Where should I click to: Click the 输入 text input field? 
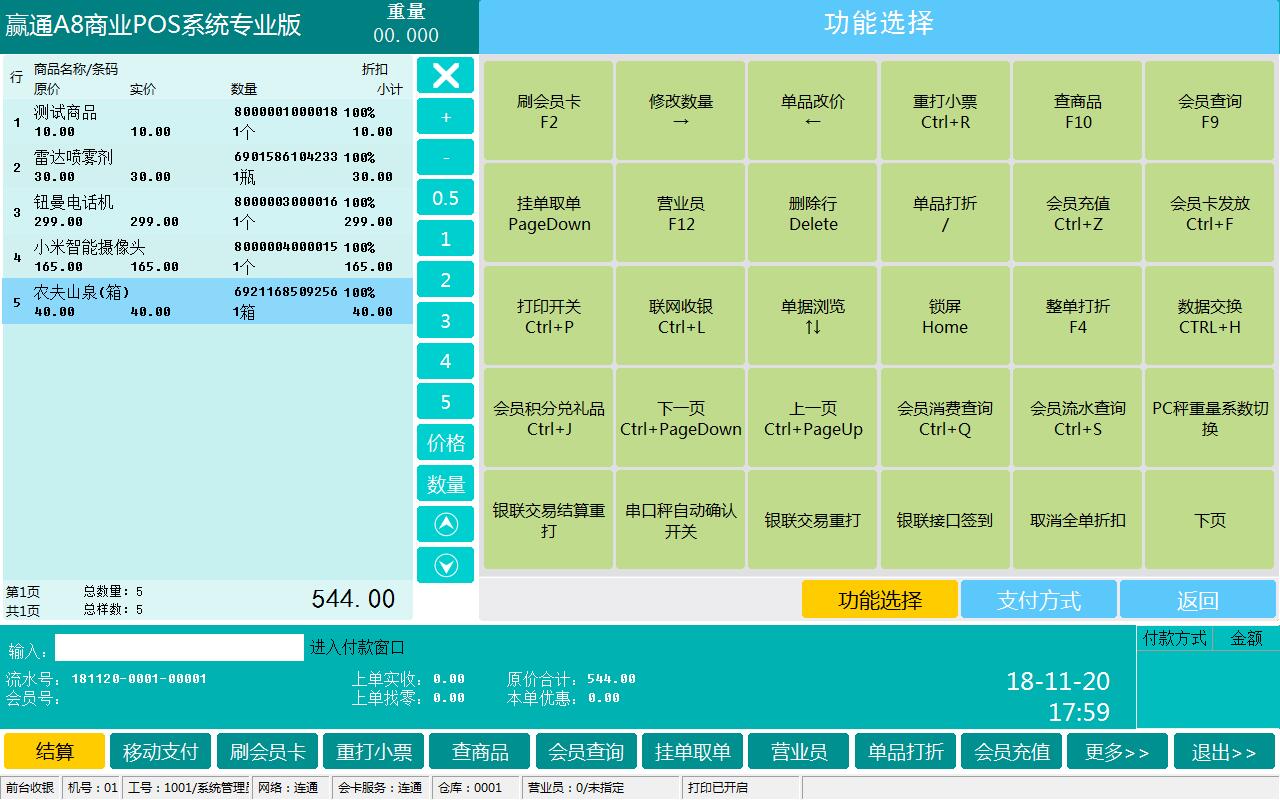point(179,648)
